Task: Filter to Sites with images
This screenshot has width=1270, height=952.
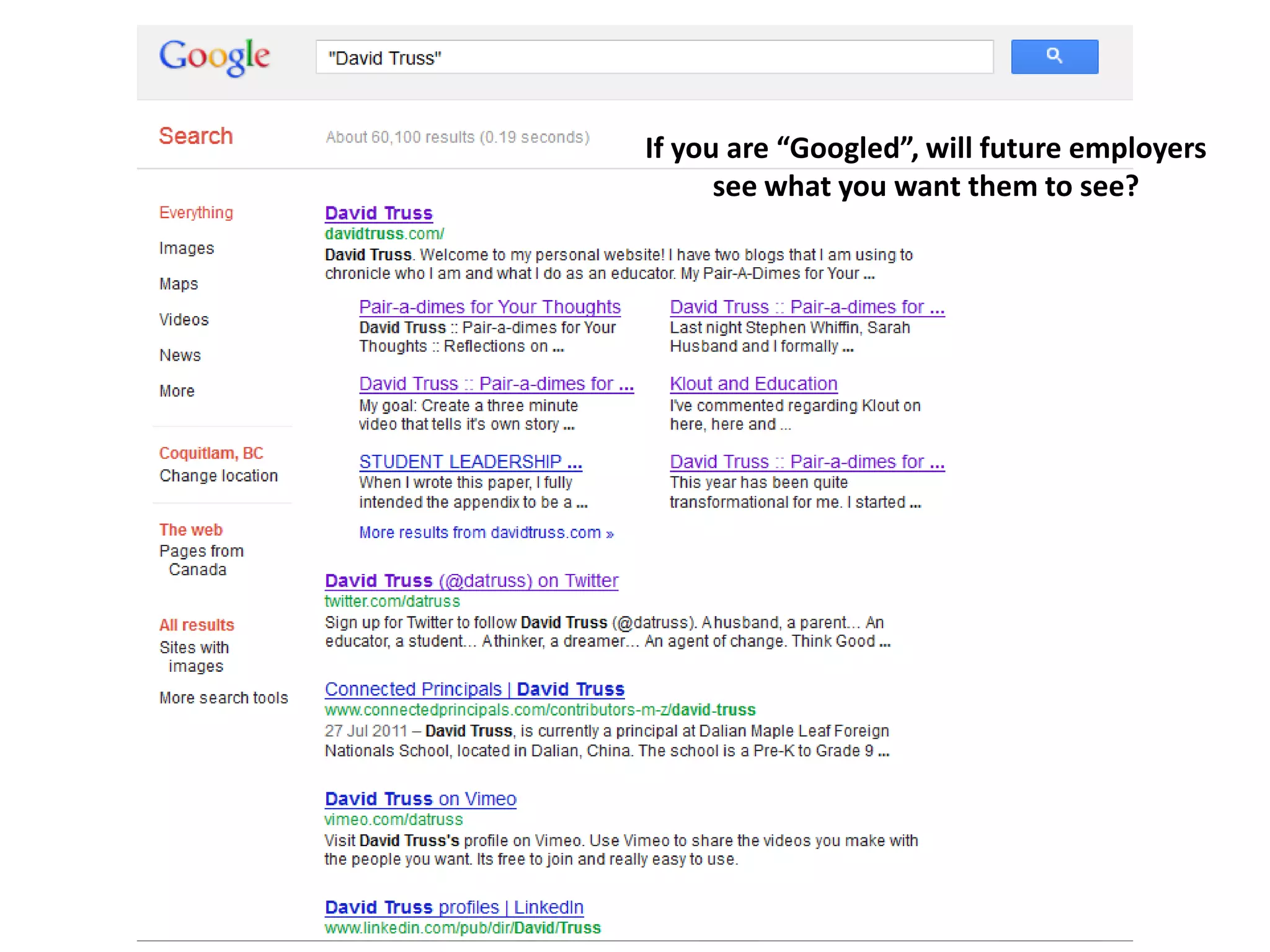Action: click(194, 657)
